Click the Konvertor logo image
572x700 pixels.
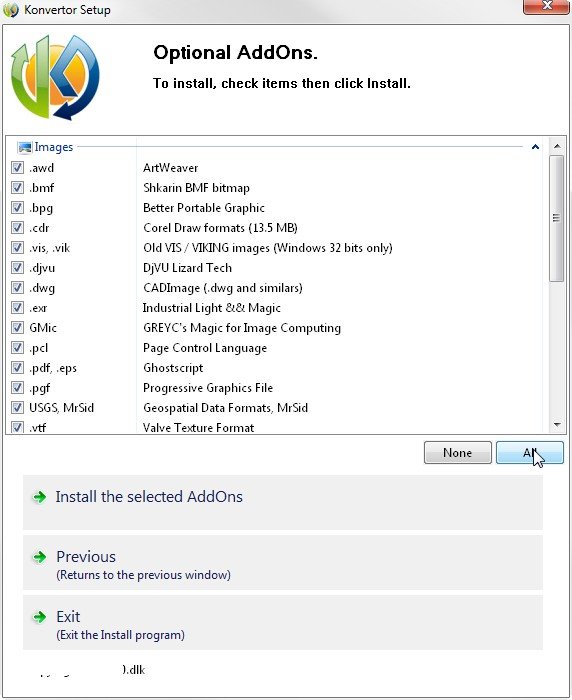55,78
